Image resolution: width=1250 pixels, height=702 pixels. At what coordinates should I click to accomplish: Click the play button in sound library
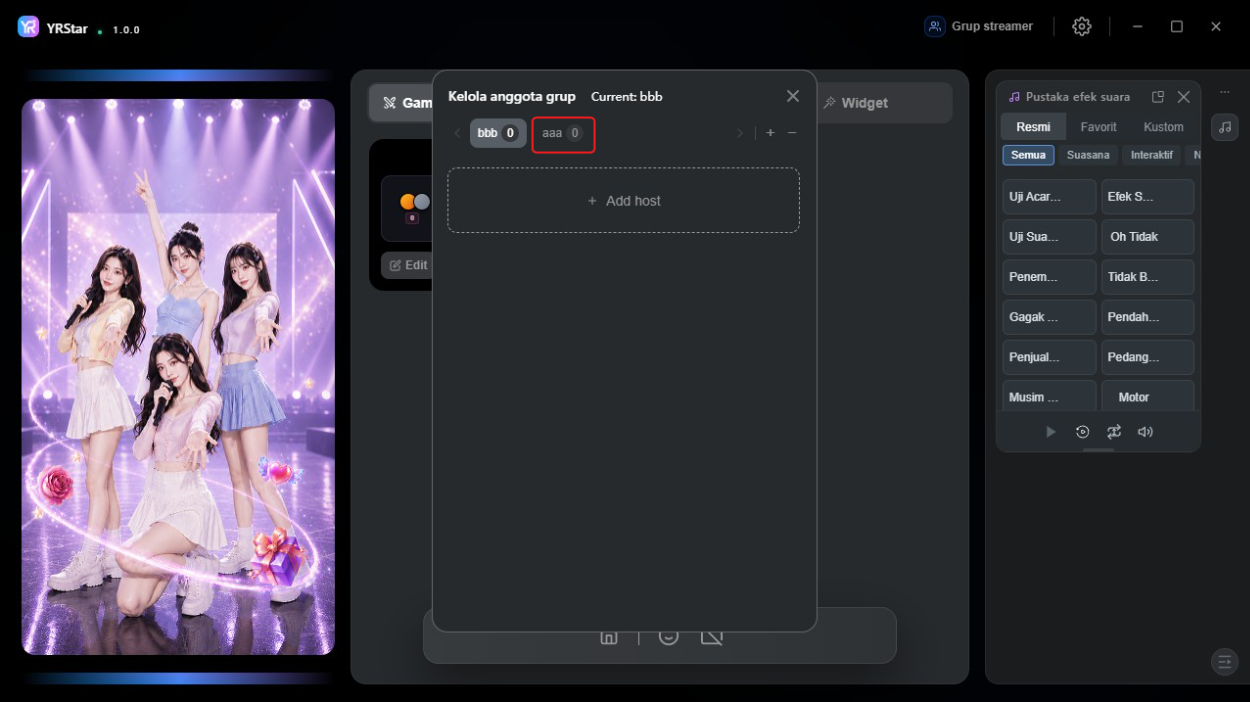point(1050,432)
